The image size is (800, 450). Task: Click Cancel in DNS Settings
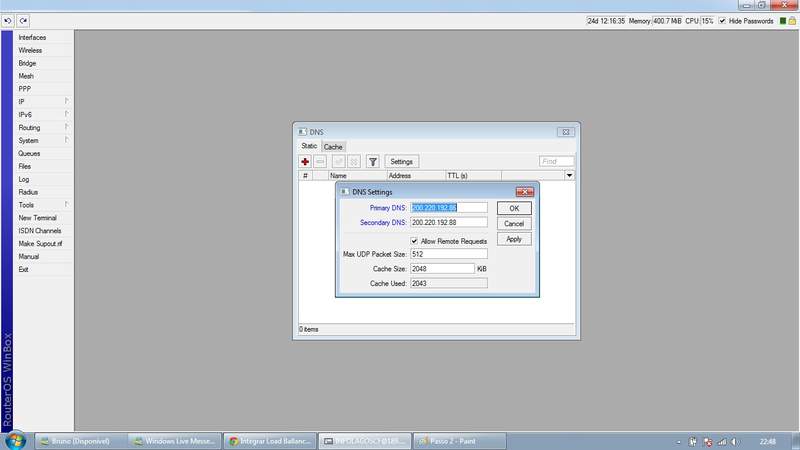[x=514, y=223]
